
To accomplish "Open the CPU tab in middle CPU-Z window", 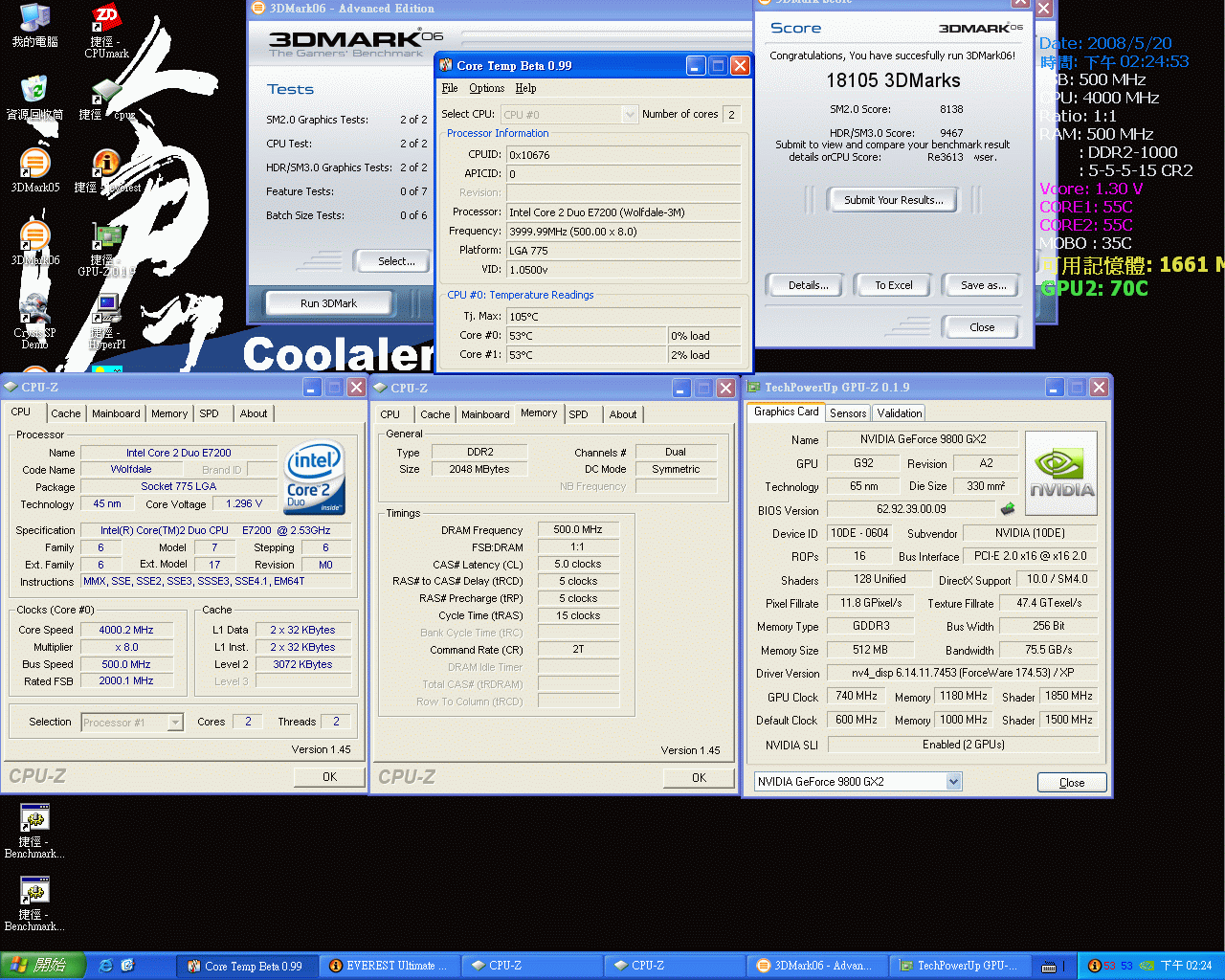I will pos(390,414).
